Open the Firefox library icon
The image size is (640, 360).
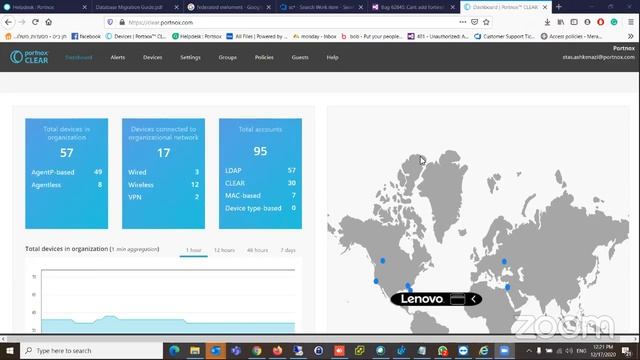561,22
